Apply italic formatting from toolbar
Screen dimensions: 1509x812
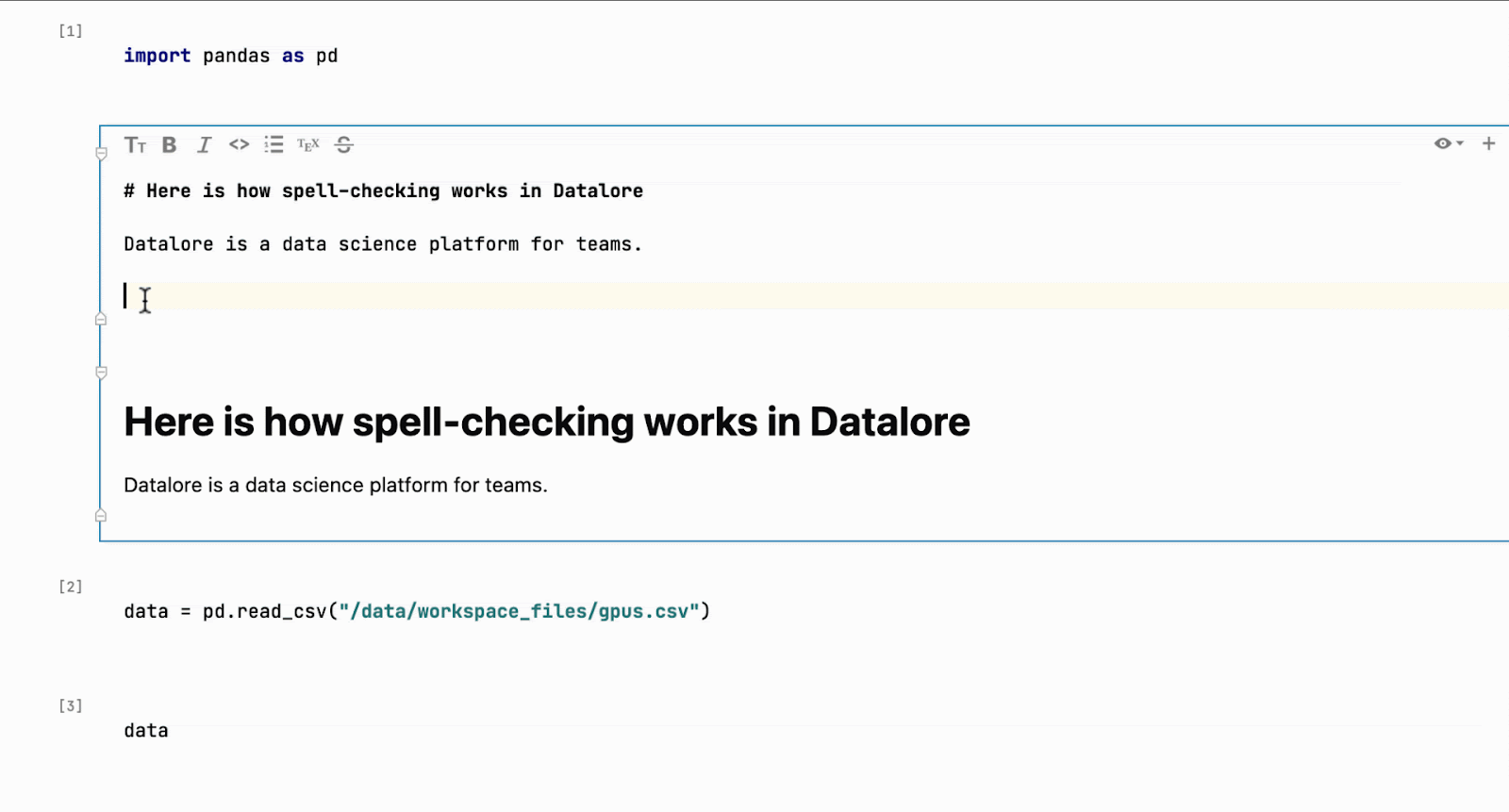[x=204, y=145]
